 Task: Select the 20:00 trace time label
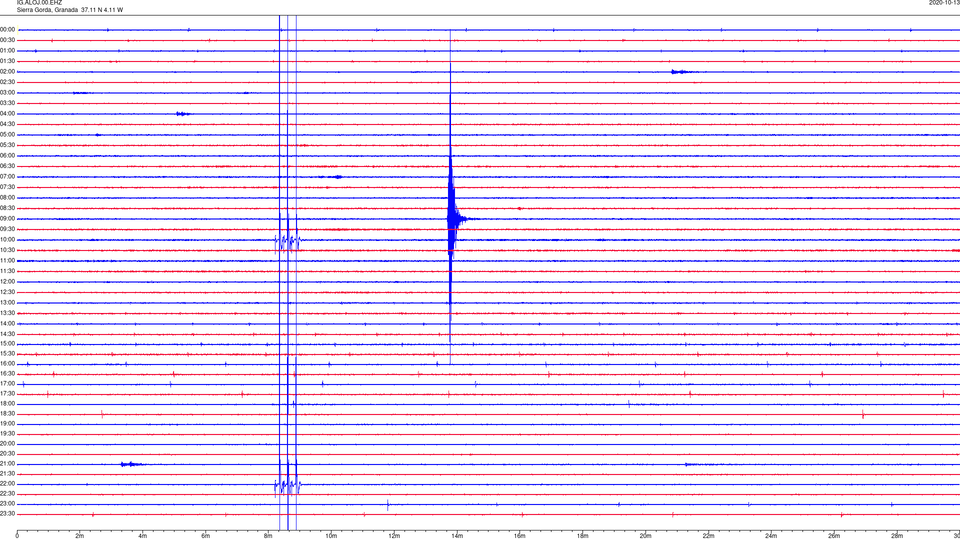[8, 444]
